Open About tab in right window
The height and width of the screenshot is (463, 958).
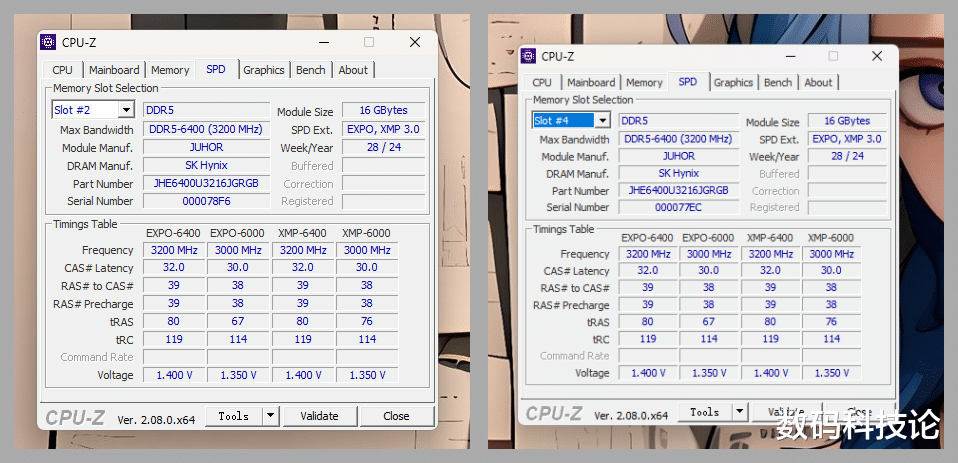pyautogui.click(x=818, y=82)
